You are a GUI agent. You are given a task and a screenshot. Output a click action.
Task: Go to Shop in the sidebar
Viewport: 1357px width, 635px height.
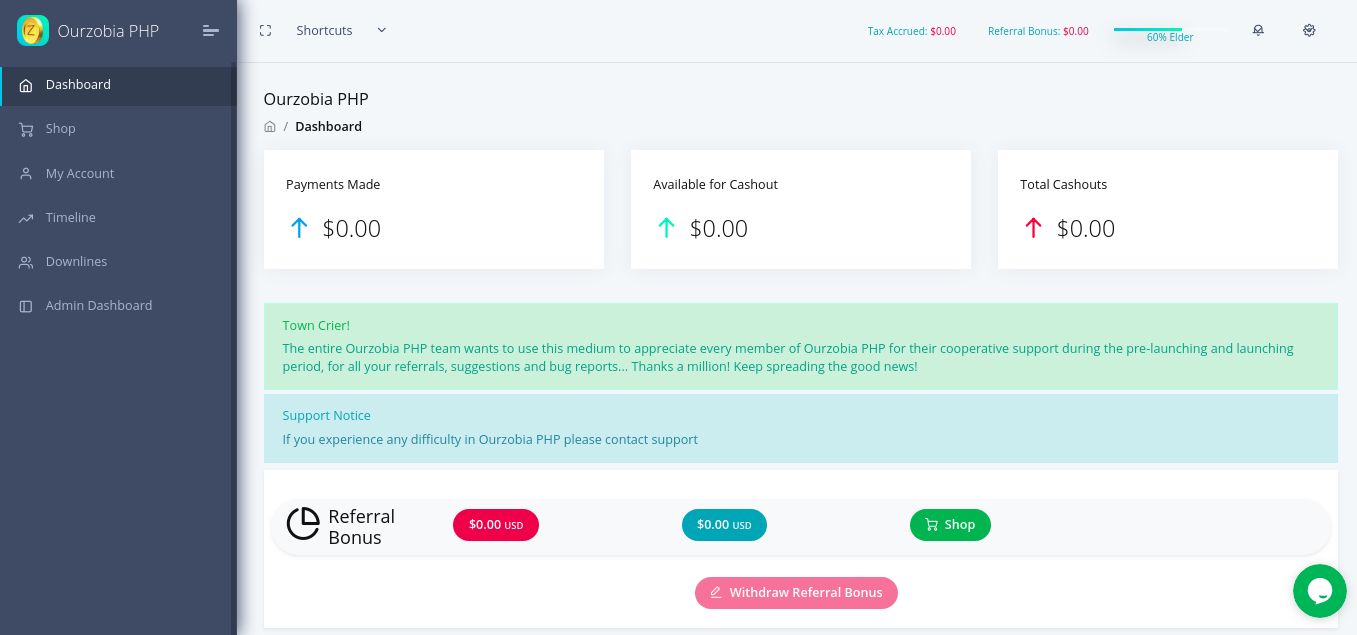(60, 129)
